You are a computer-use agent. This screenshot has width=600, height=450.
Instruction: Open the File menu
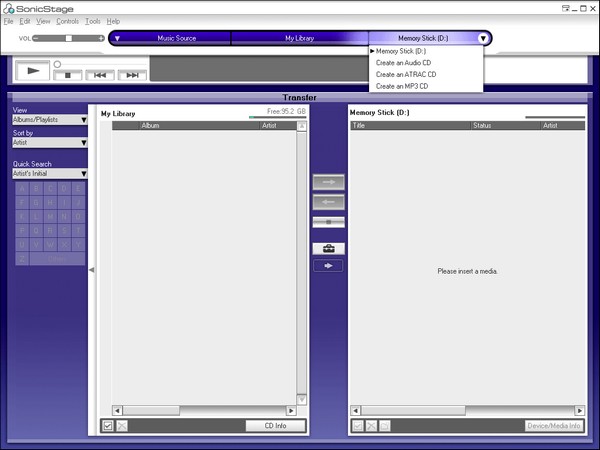tap(8, 21)
